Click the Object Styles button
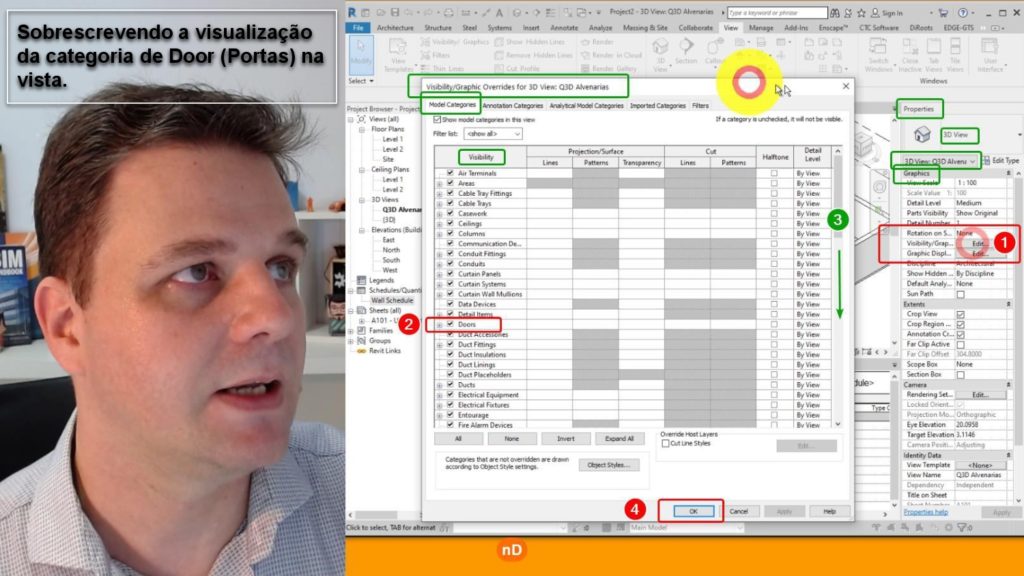Image resolution: width=1024 pixels, height=576 pixels. [608, 465]
